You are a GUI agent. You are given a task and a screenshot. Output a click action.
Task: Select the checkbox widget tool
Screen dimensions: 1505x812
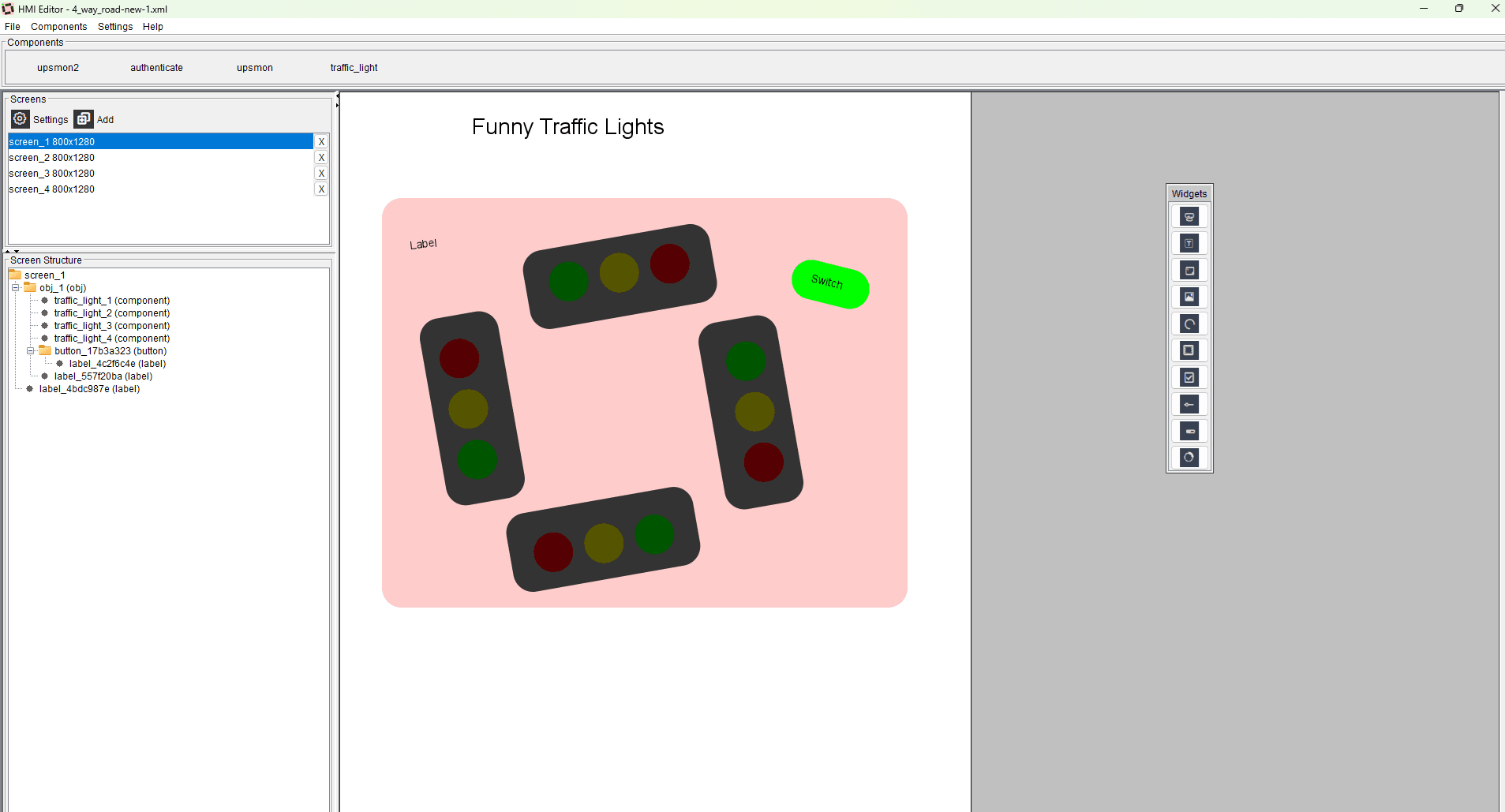tap(1190, 377)
